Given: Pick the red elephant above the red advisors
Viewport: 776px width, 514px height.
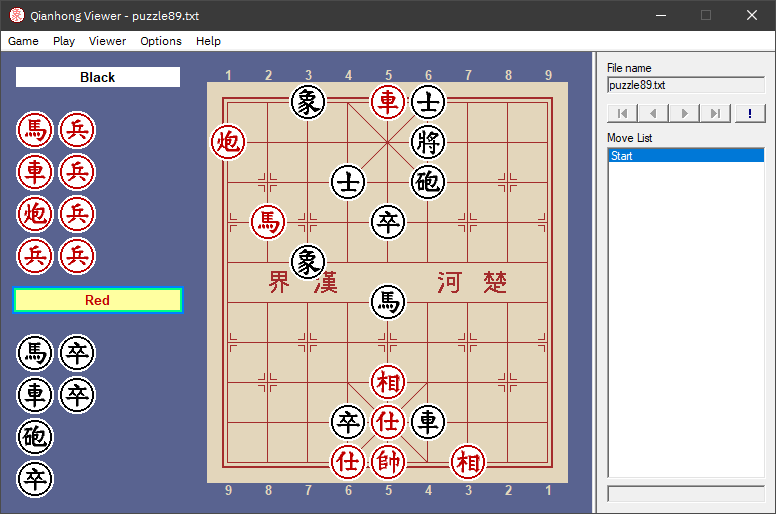Looking at the screenshot, I should pyautogui.click(x=388, y=382).
